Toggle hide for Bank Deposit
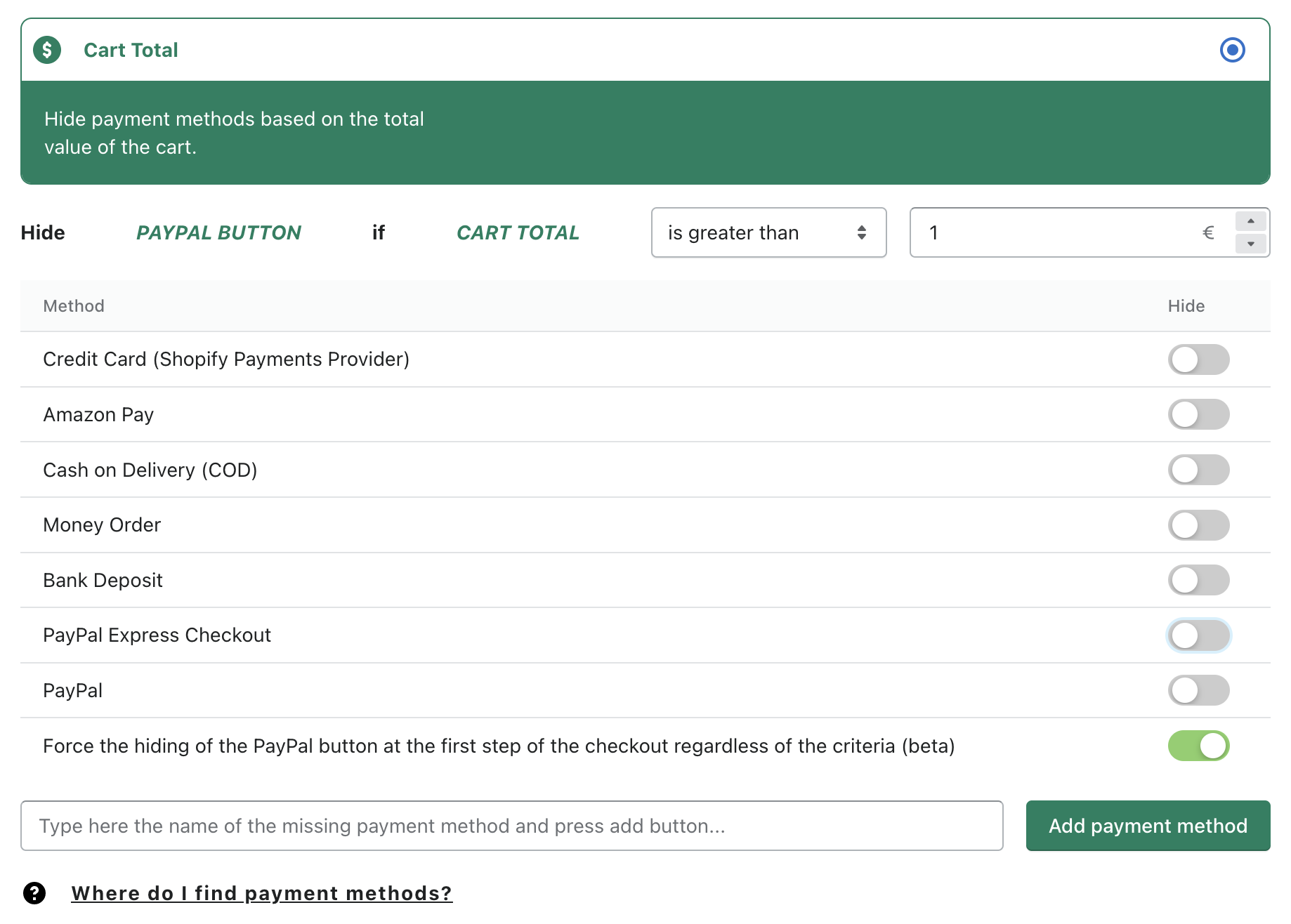Viewport: 1291px width, 924px height. (x=1198, y=580)
